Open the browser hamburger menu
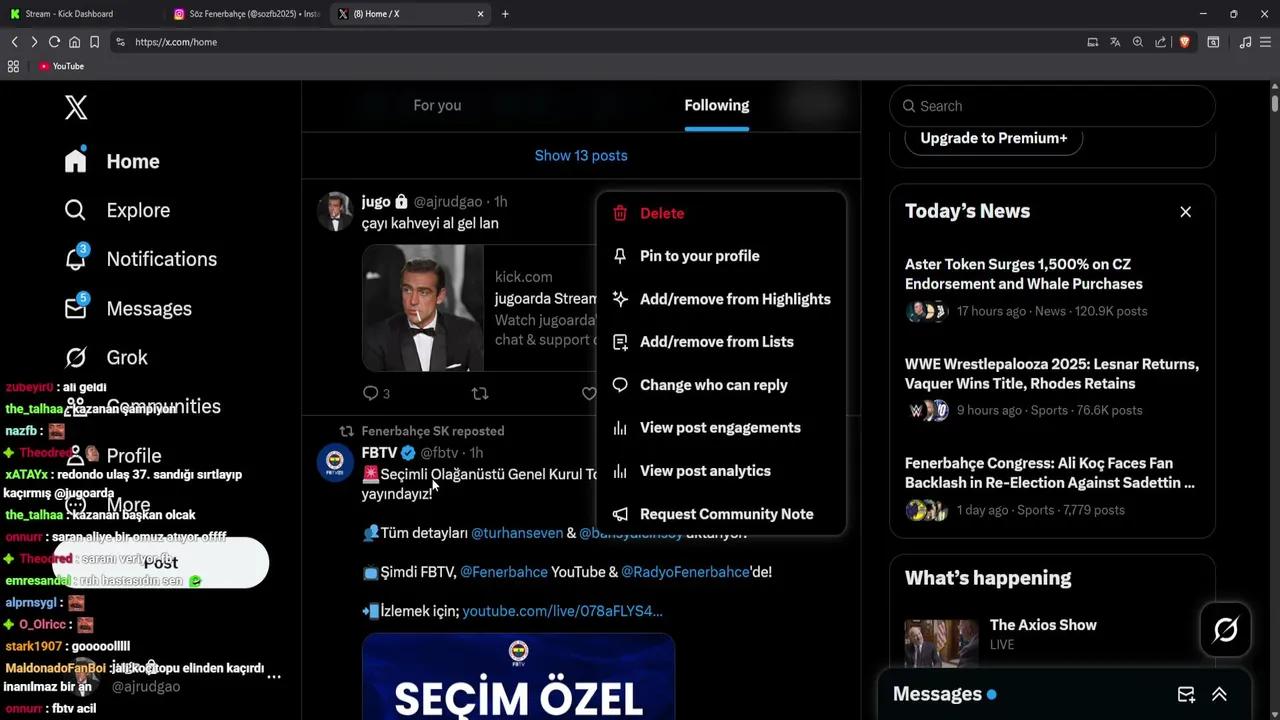This screenshot has height=720, width=1280. pyautogui.click(x=1265, y=42)
